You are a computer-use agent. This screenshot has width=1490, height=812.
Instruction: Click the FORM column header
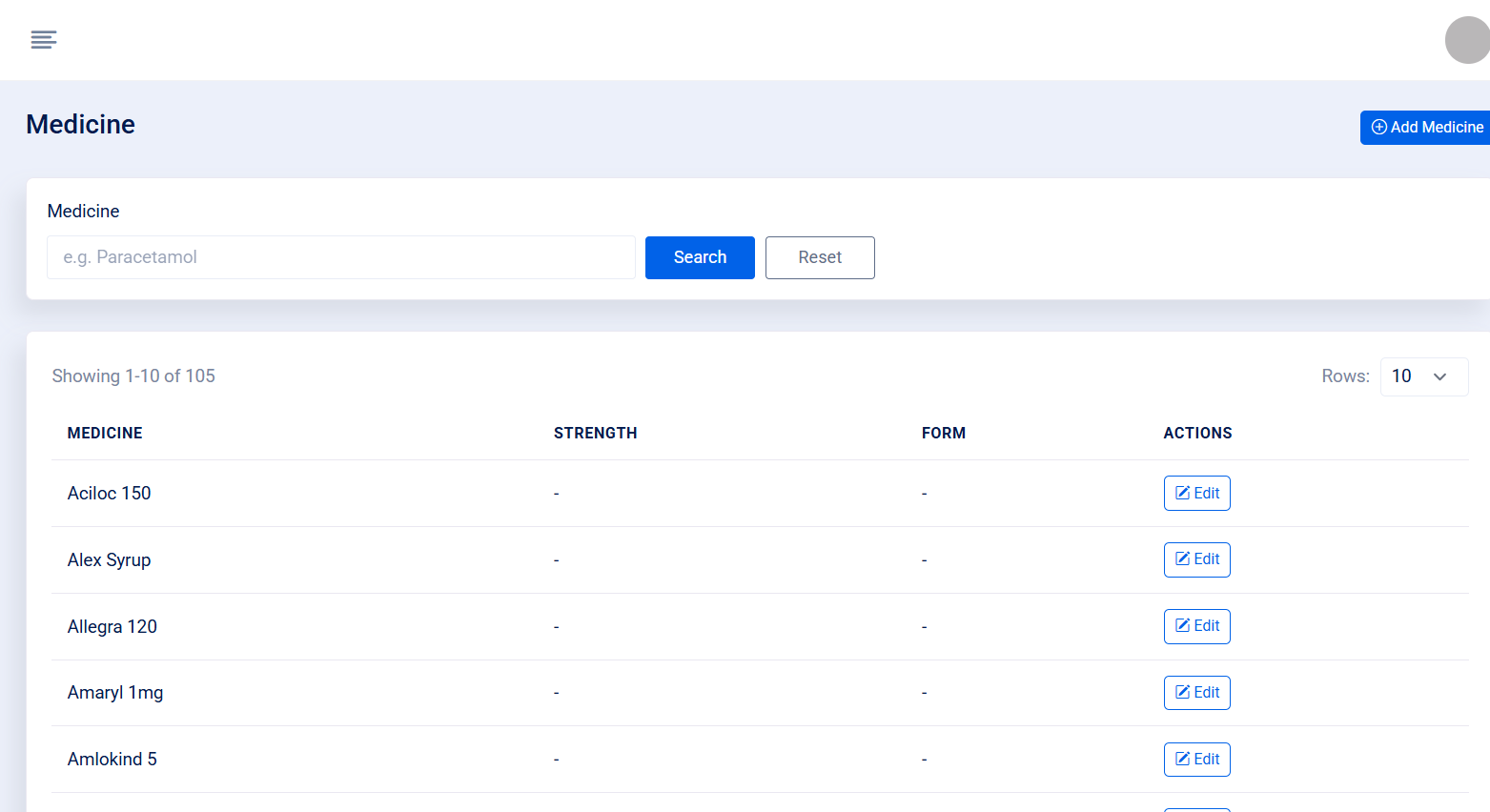tap(943, 433)
